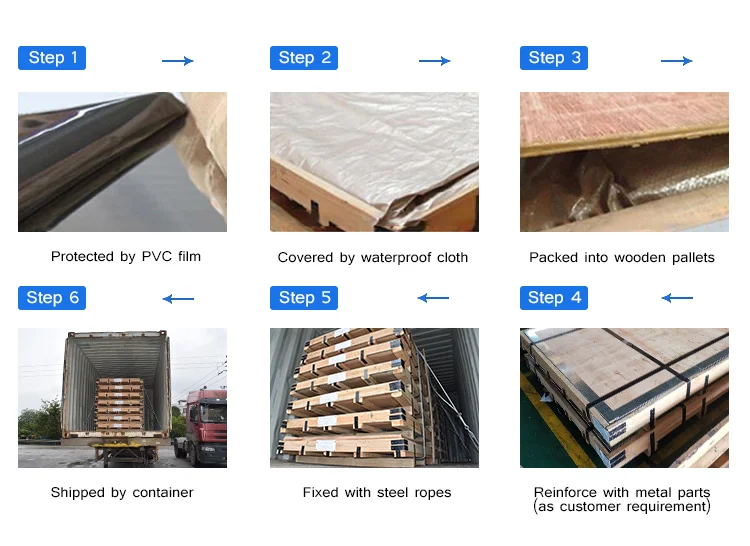Viewport: 750px width, 546px height.
Task: Open the steel ropes stacked pallets photo
Action: click(375, 398)
